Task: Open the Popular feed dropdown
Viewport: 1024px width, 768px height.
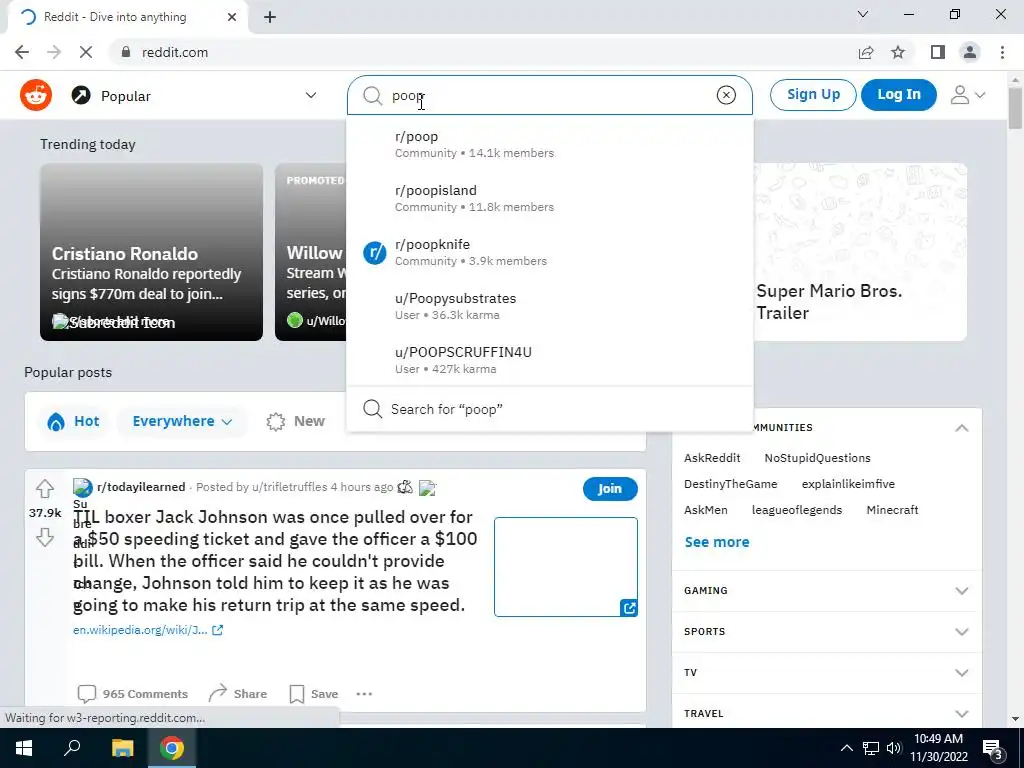Action: tap(194, 96)
